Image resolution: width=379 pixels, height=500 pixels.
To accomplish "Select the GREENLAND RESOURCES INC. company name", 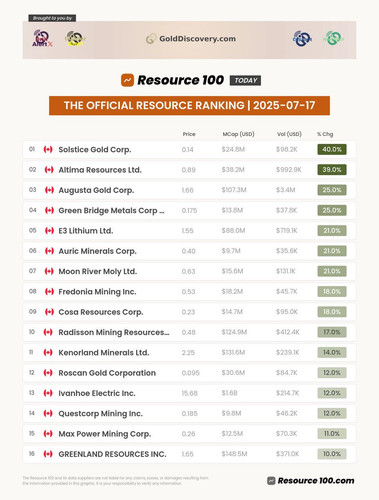I will click(112, 454).
